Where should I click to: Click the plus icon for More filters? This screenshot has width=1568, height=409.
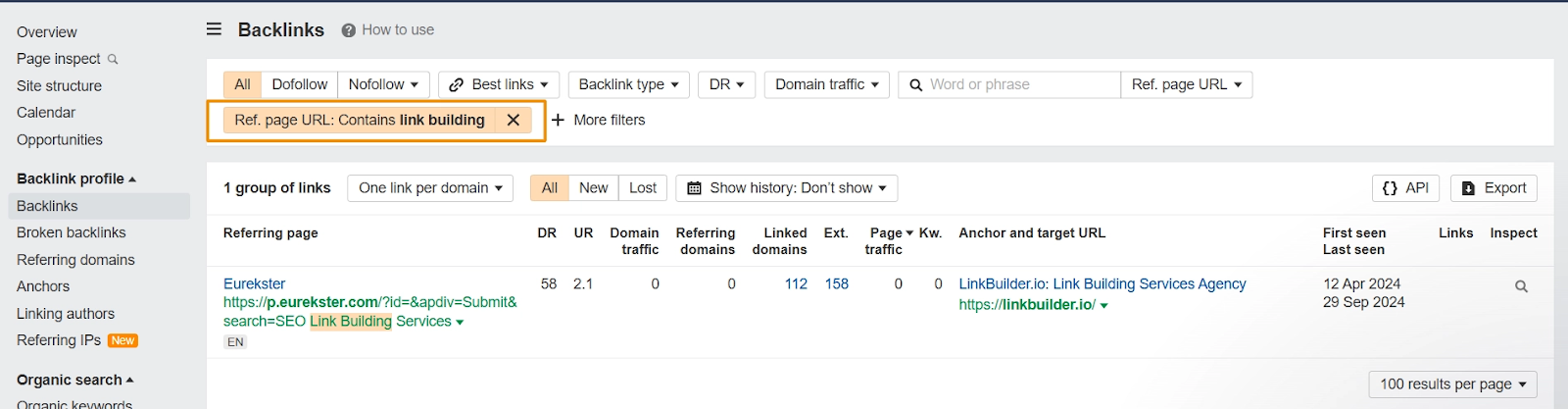[558, 120]
